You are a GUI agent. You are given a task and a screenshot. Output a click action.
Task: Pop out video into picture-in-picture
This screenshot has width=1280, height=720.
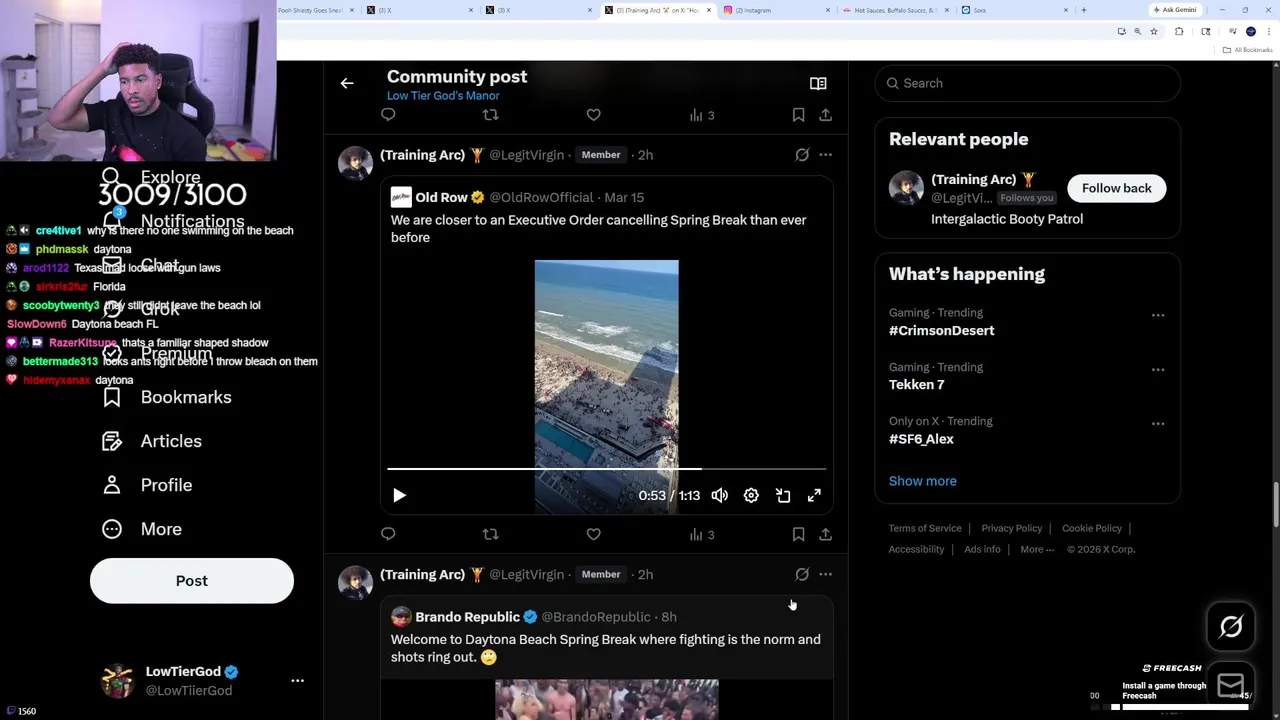point(783,495)
